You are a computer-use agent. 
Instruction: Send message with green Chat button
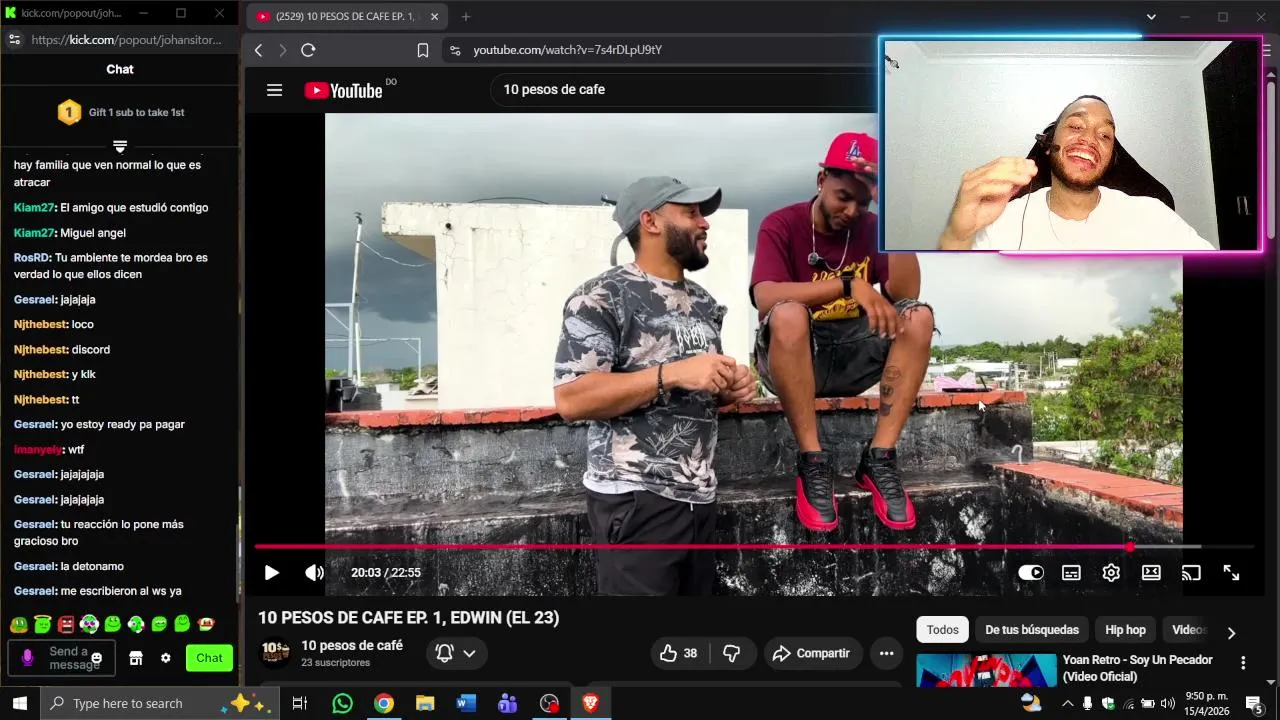click(209, 658)
